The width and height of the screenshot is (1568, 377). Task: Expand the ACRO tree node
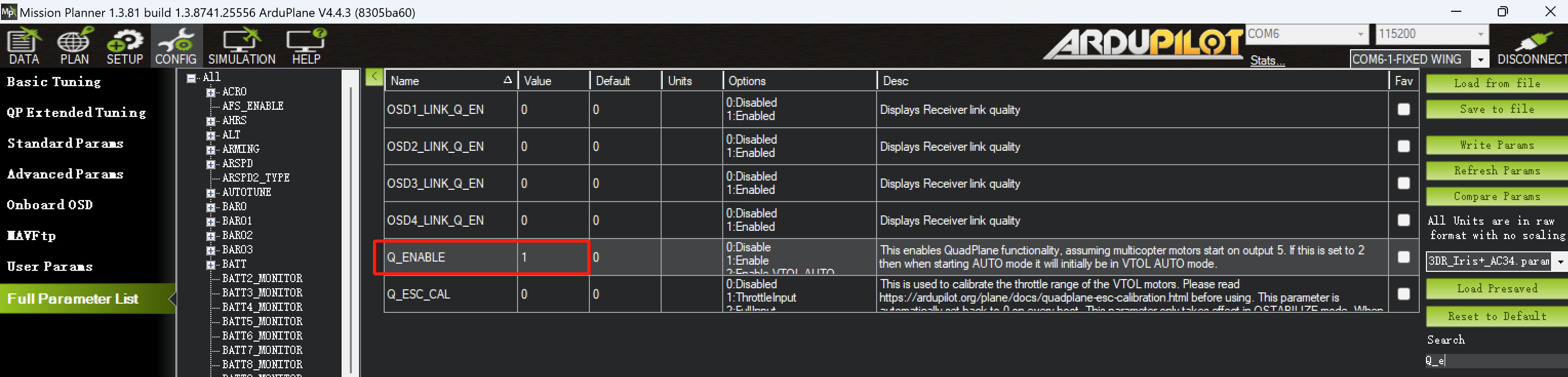211,92
